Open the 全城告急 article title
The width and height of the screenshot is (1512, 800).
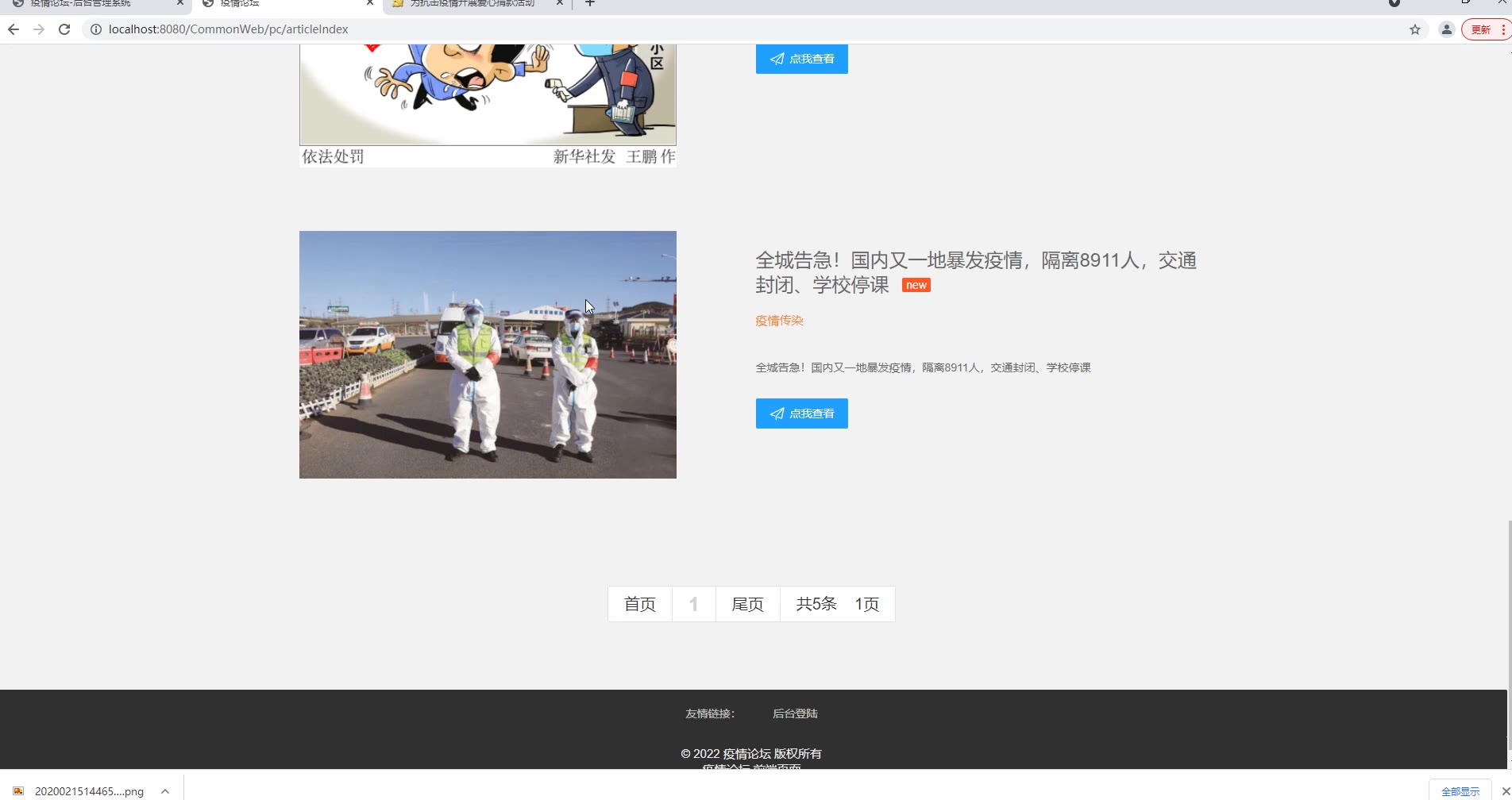pyautogui.click(x=976, y=272)
